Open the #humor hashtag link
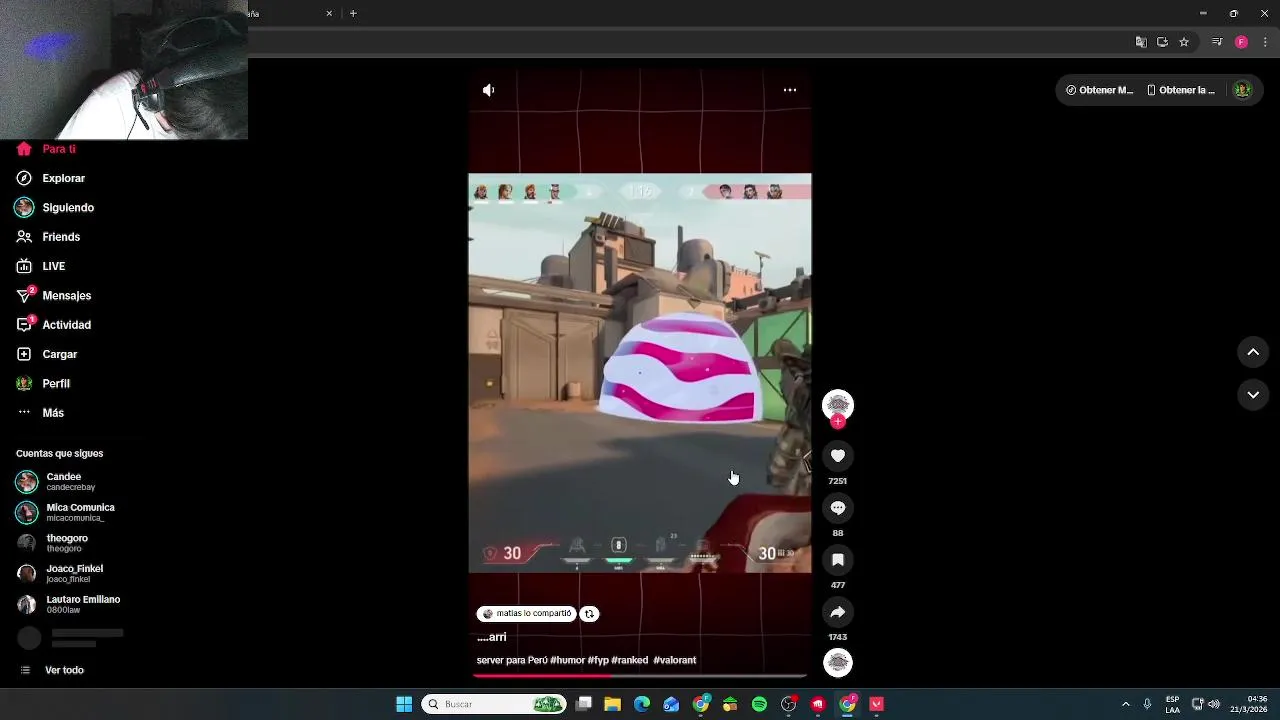This screenshot has height=720, width=1280. click(x=567, y=660)
